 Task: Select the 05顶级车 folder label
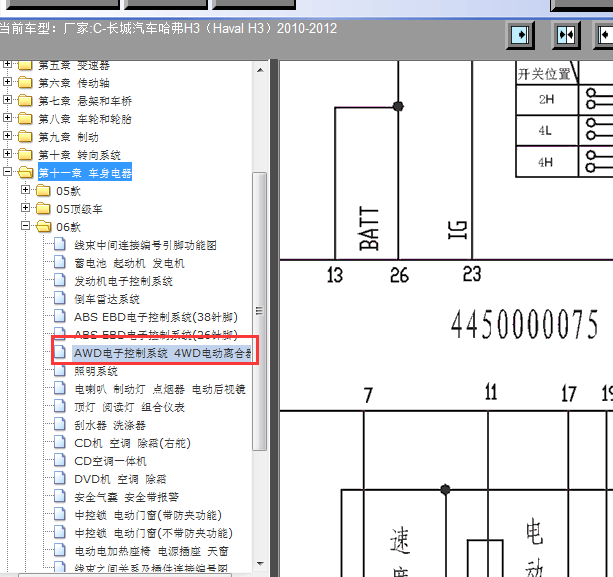click(x=79, y=209)
